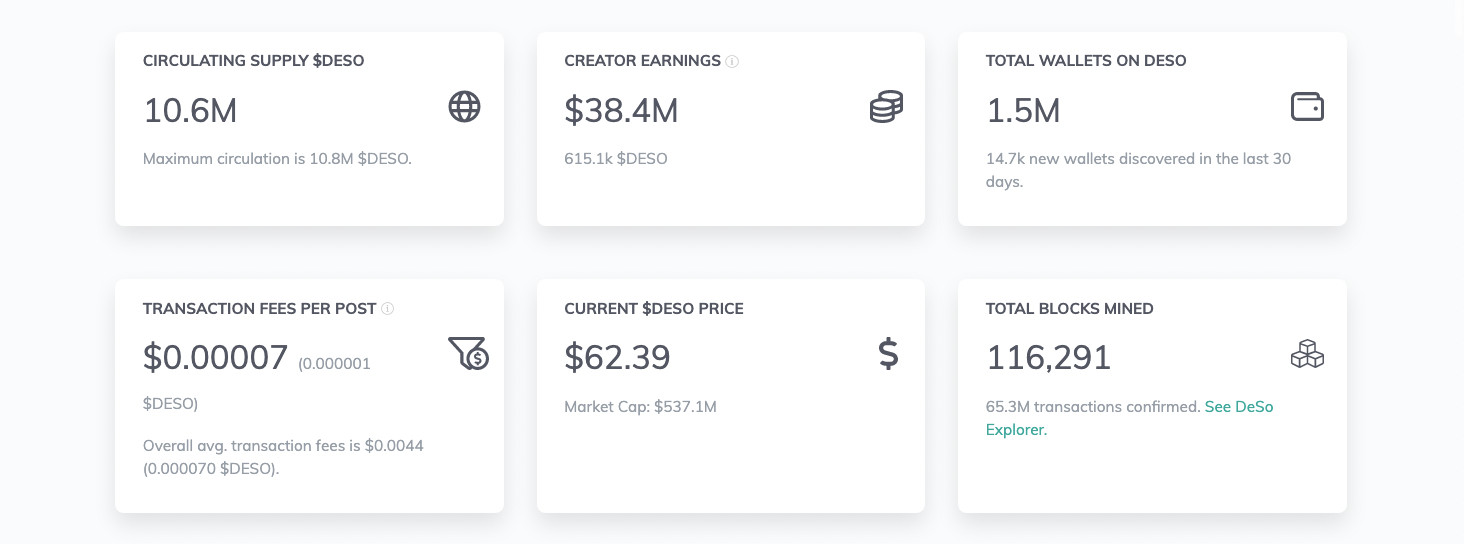
Task: Click the dollar sign icon in price card
Action: pyautogui.click(x=888, y=354)
